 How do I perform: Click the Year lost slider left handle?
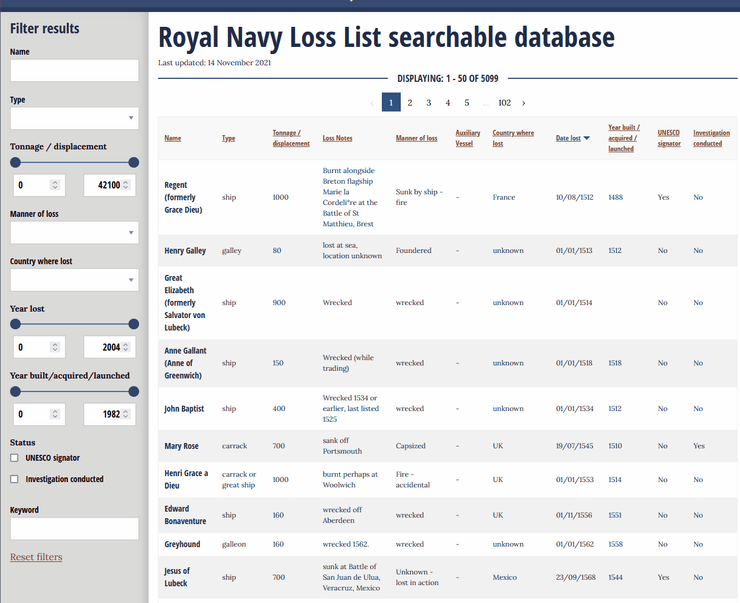(15, 324)
